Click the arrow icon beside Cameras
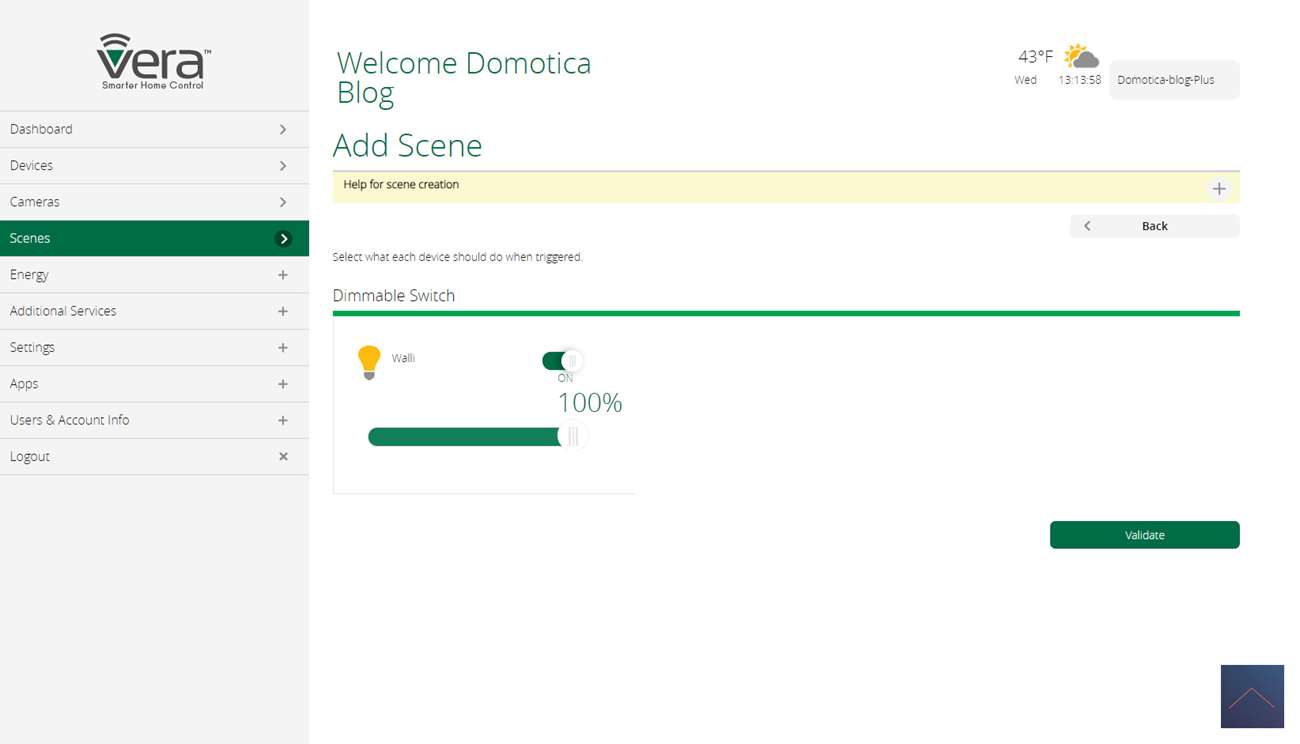The width and height of the screenshot is (1300, 744). coord(283,202)
